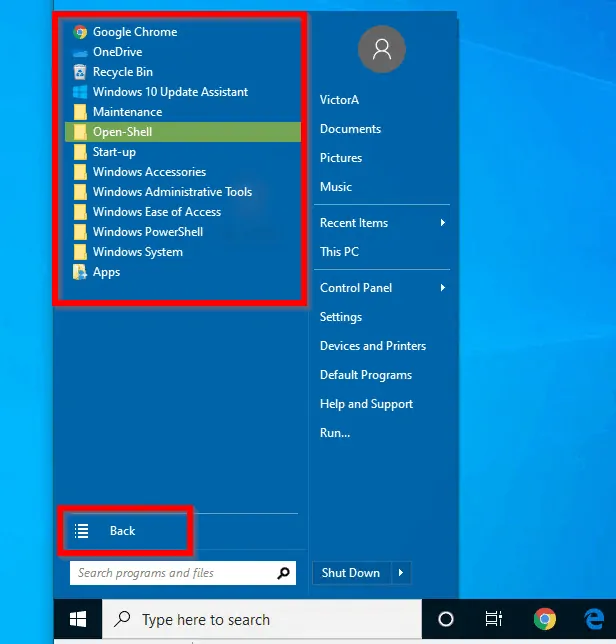Click the Google Chrome icon in programs list

coord(80,32)
